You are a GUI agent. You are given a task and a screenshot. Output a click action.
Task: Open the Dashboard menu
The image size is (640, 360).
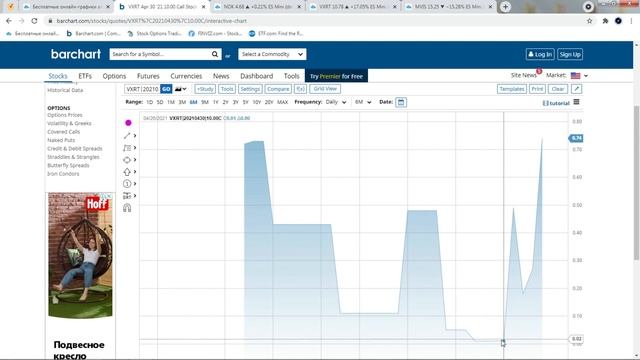(x=257, y=76)
